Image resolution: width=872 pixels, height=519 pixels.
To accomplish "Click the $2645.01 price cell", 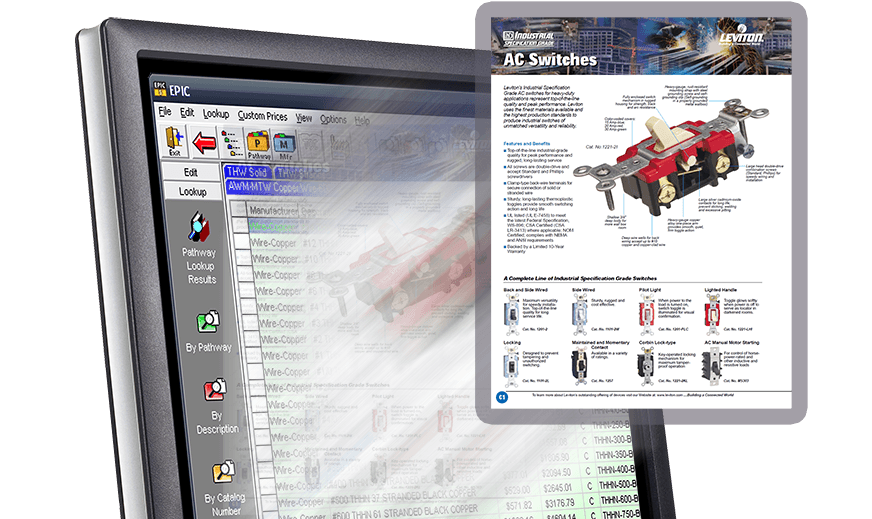I will pyautogui.click(x=557, y=488).
